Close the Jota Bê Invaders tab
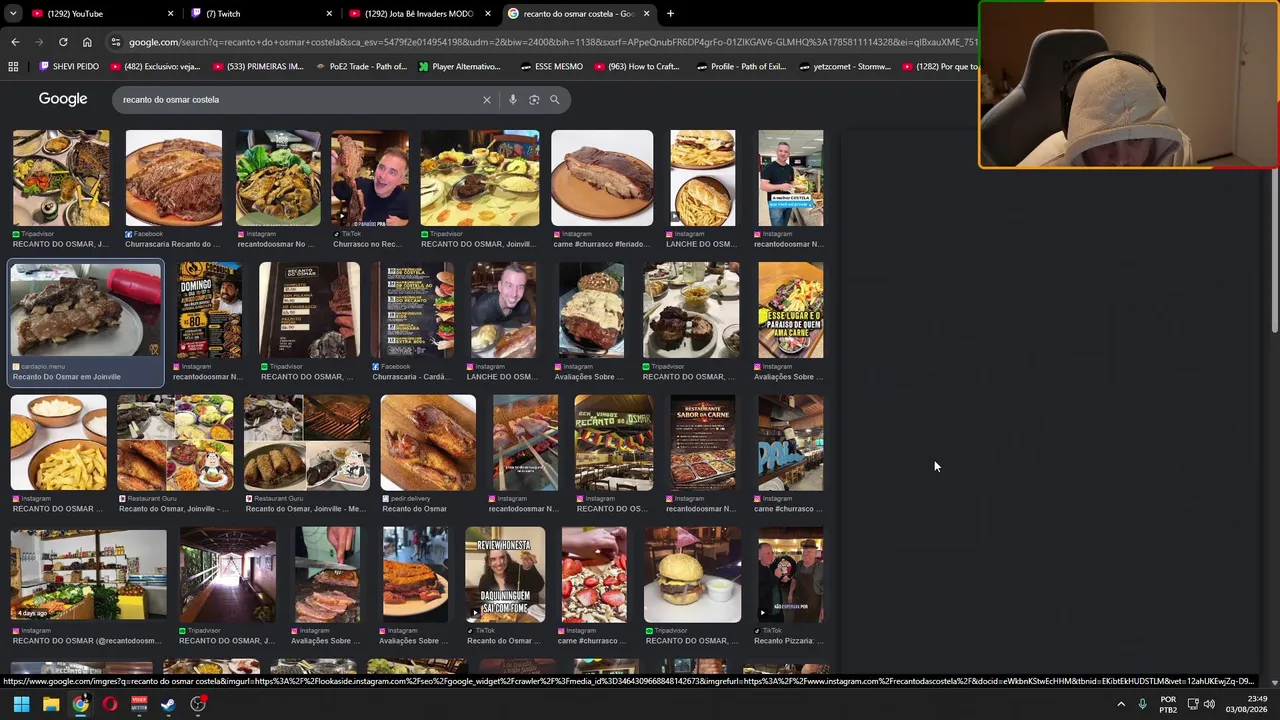The width and height of the screenshot is (1280, 720). [x=488, y=14]
